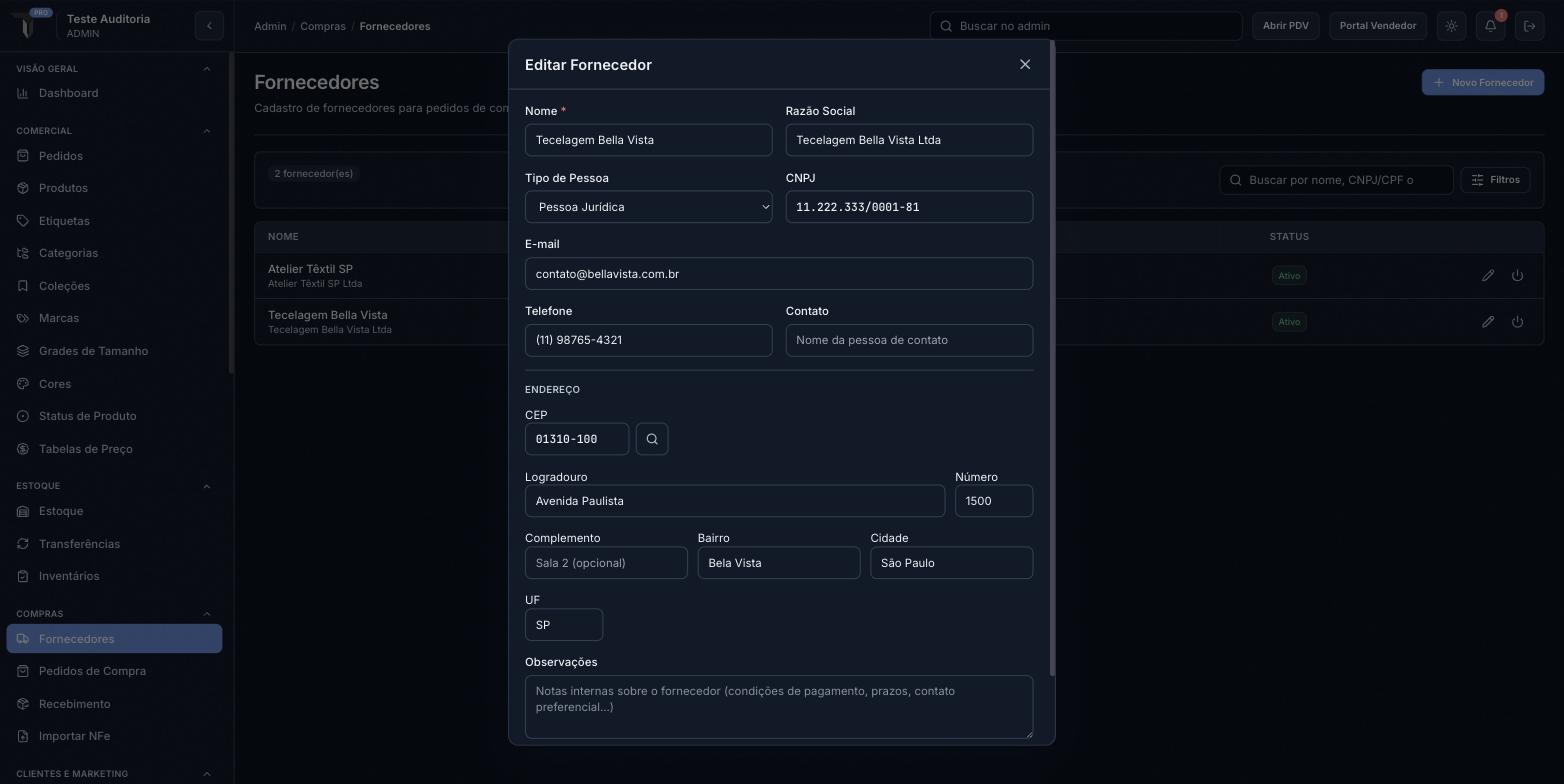Collapse the Comercial section

[x=207, y=131]
